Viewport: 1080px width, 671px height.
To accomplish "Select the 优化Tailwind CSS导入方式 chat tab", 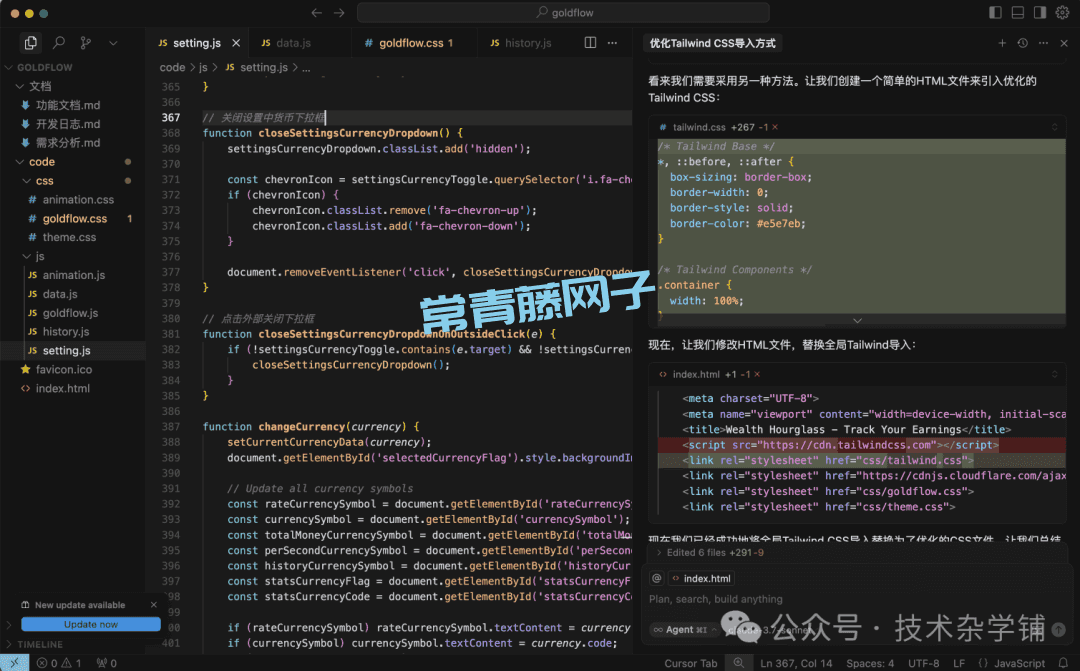I will point(713,43).
